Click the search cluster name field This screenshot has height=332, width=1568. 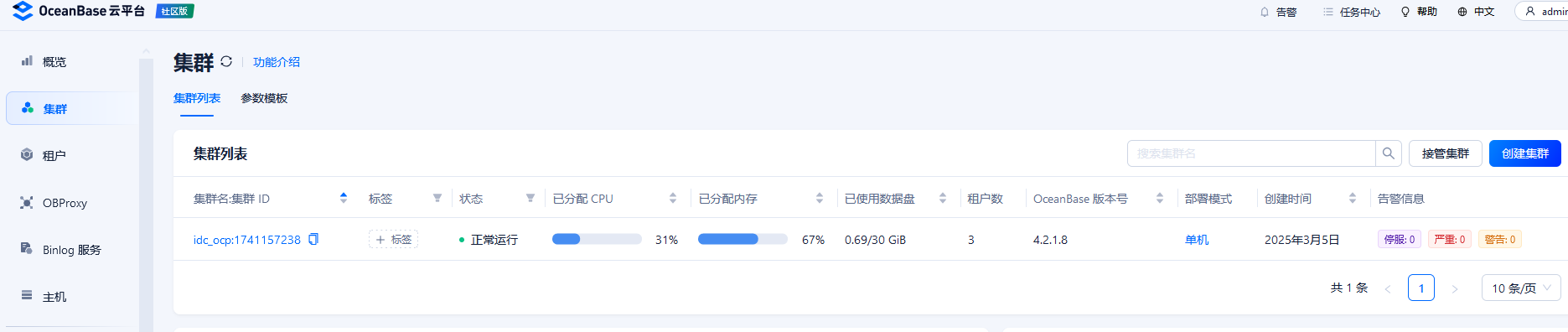tap(1251, 153)
